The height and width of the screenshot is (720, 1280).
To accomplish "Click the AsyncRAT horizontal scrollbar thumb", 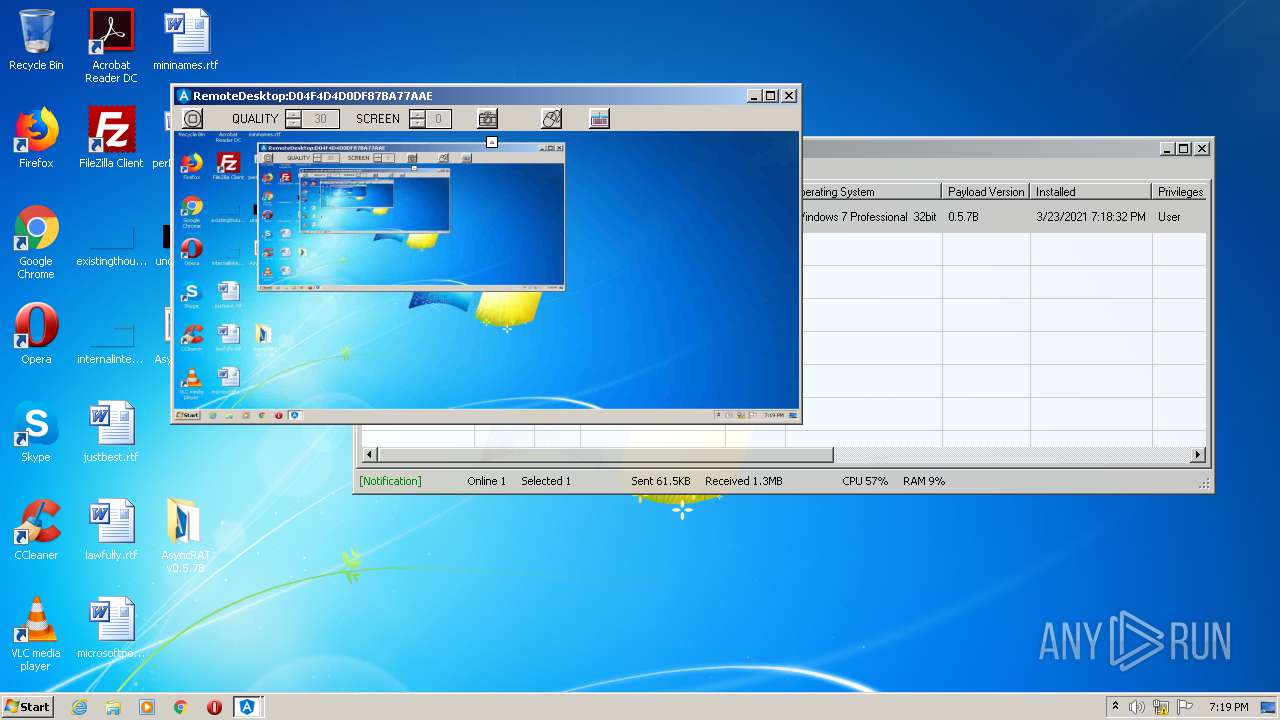I will tap(605, 455).
